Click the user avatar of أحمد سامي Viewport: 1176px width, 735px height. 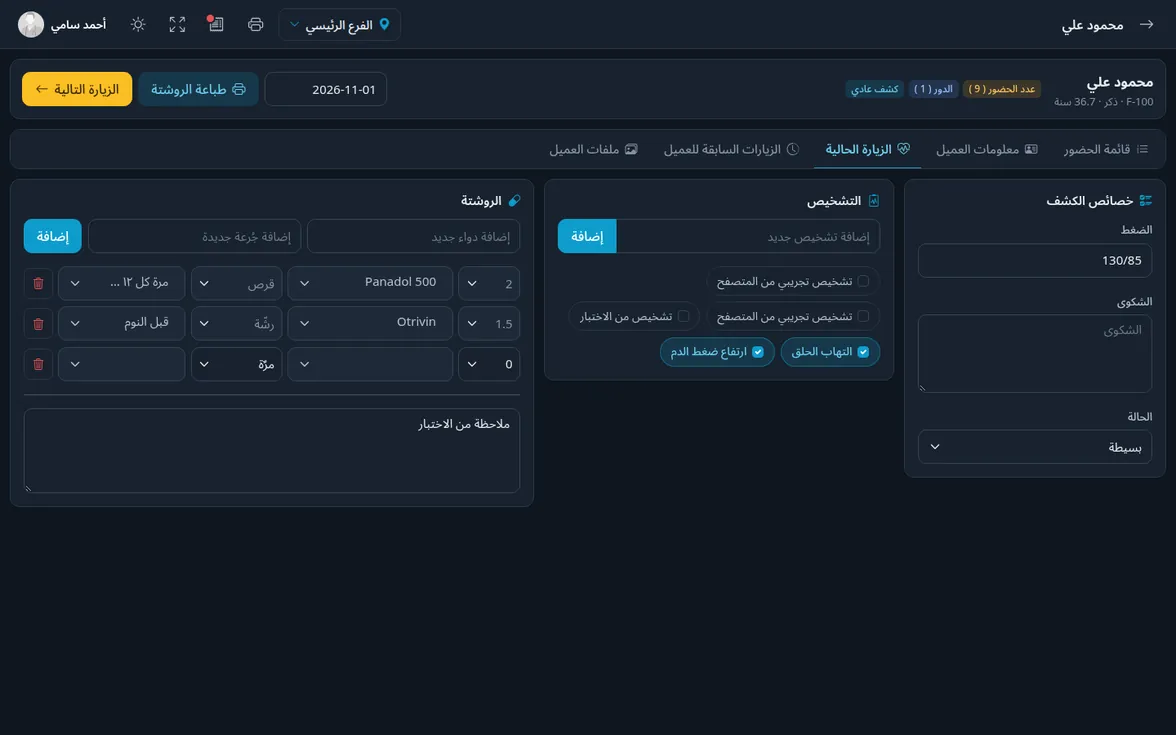pyautogui.click(x=31, y=25)
